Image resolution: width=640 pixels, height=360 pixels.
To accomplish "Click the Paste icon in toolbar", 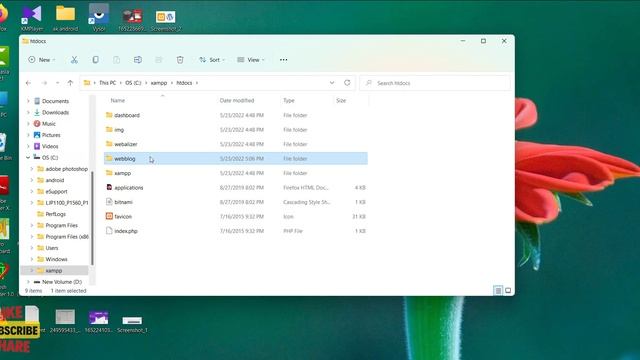I will (x=116, y=60).
